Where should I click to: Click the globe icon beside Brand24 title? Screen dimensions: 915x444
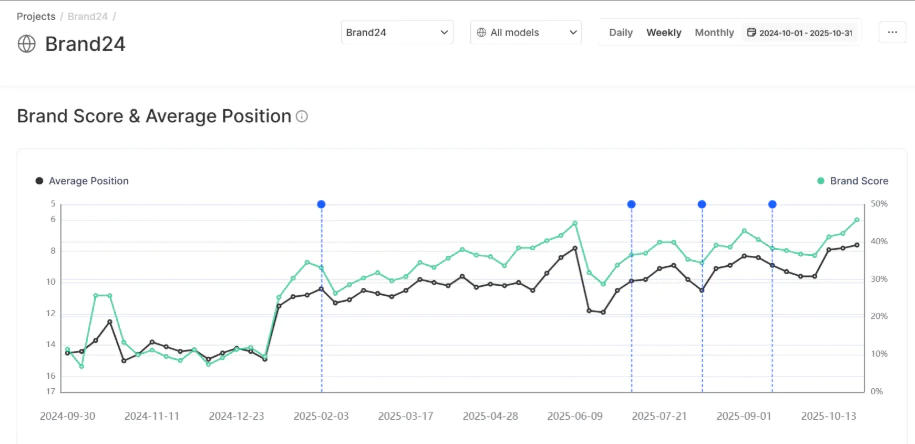click(x=27, y=44)
